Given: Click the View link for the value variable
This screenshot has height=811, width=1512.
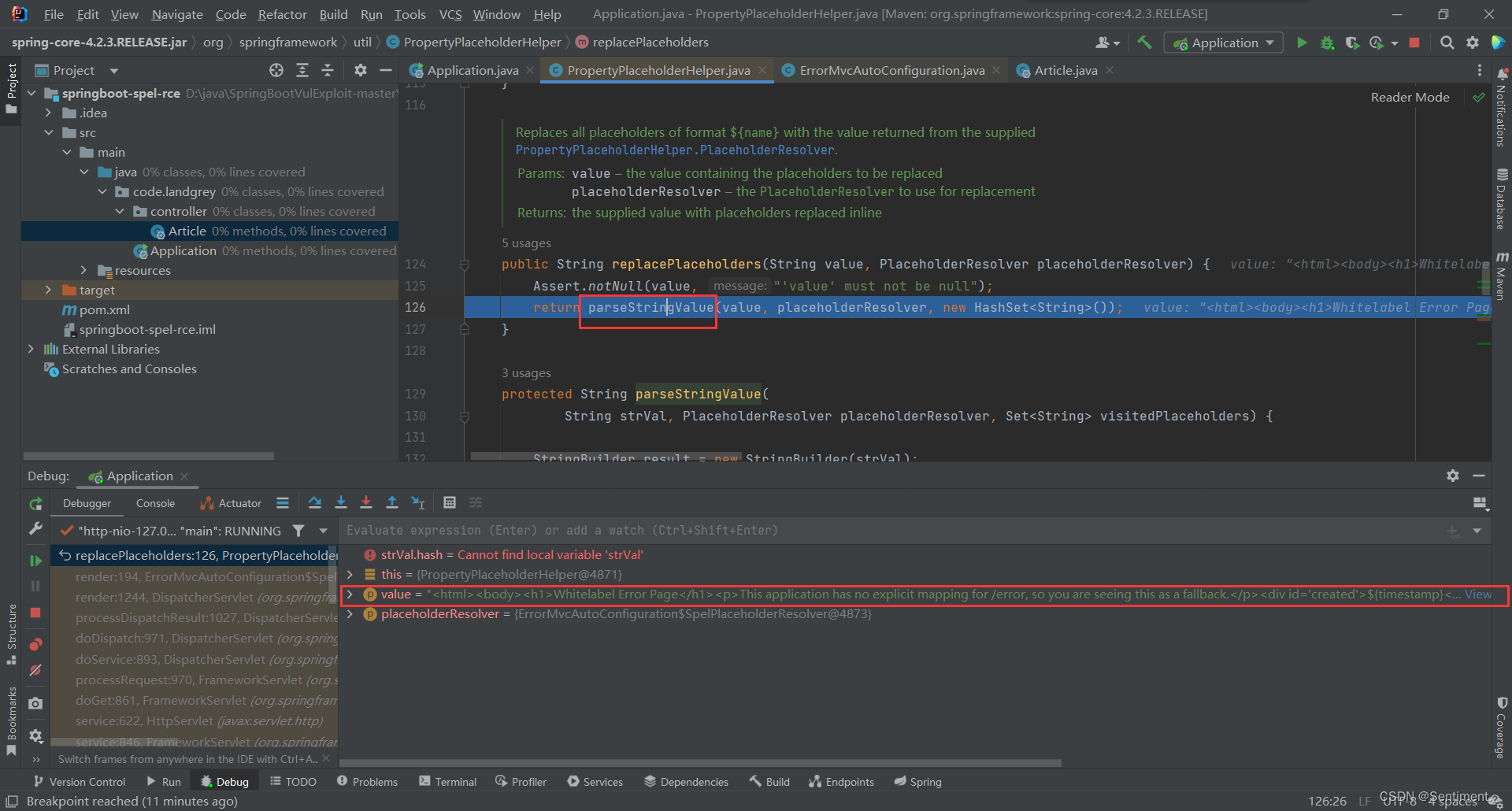Looking at the screenshot, I should point(1478,594).
